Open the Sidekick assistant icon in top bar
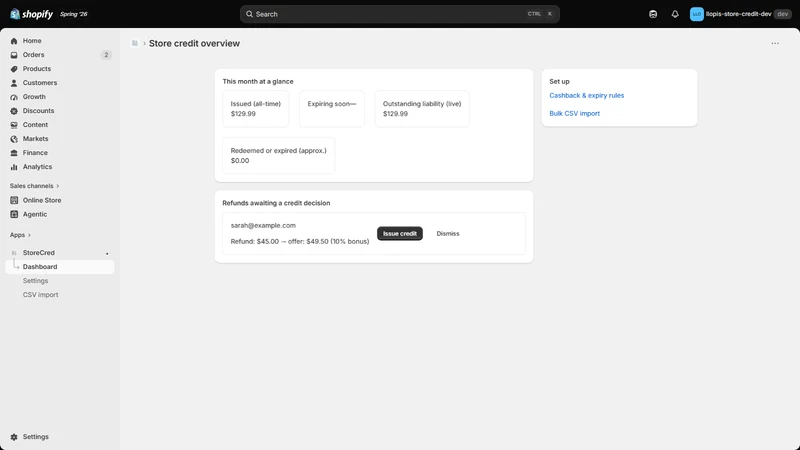Image resolution: width=800 pixels, height=450 pixels. (653, 14)
